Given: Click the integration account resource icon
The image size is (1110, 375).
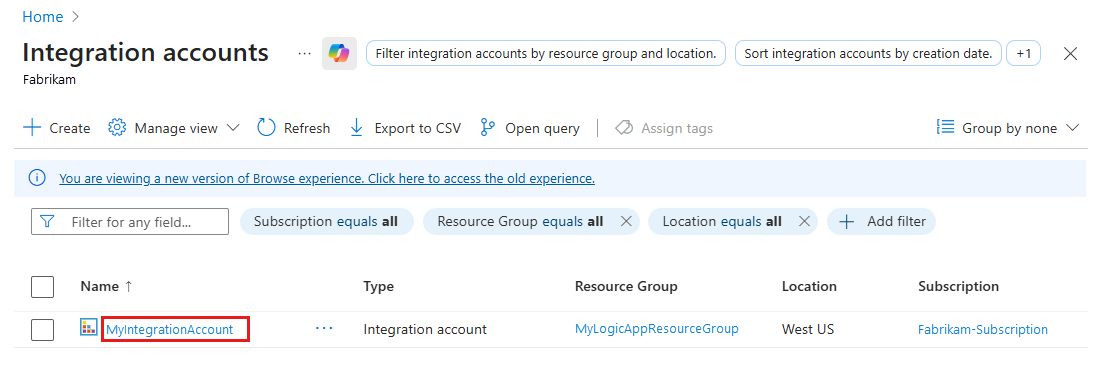Looking at the screenshot, I should [x=88, y=328].
